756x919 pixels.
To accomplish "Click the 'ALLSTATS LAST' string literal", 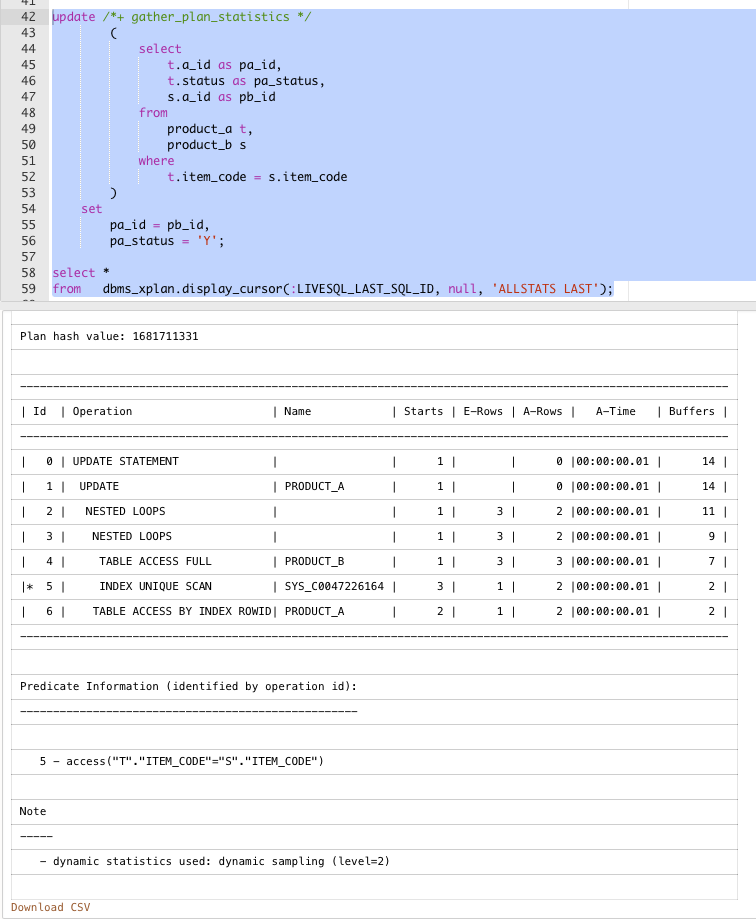I will (x=545, y=288).
